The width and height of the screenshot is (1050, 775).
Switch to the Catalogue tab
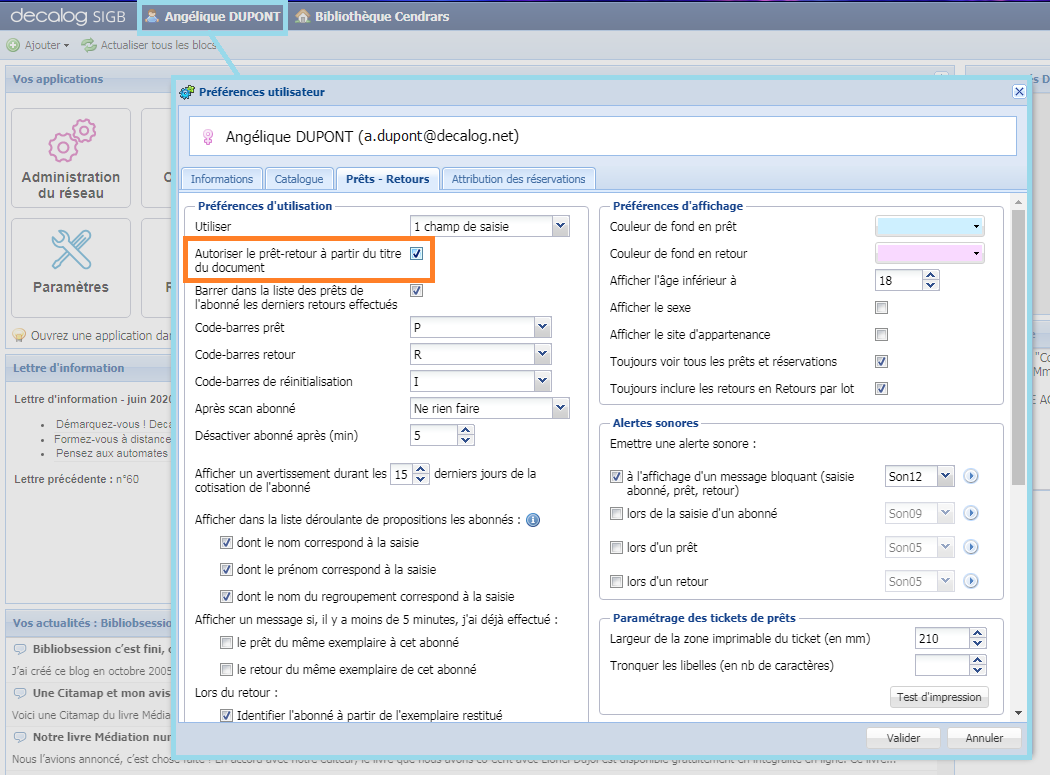(x=299, y=179)
